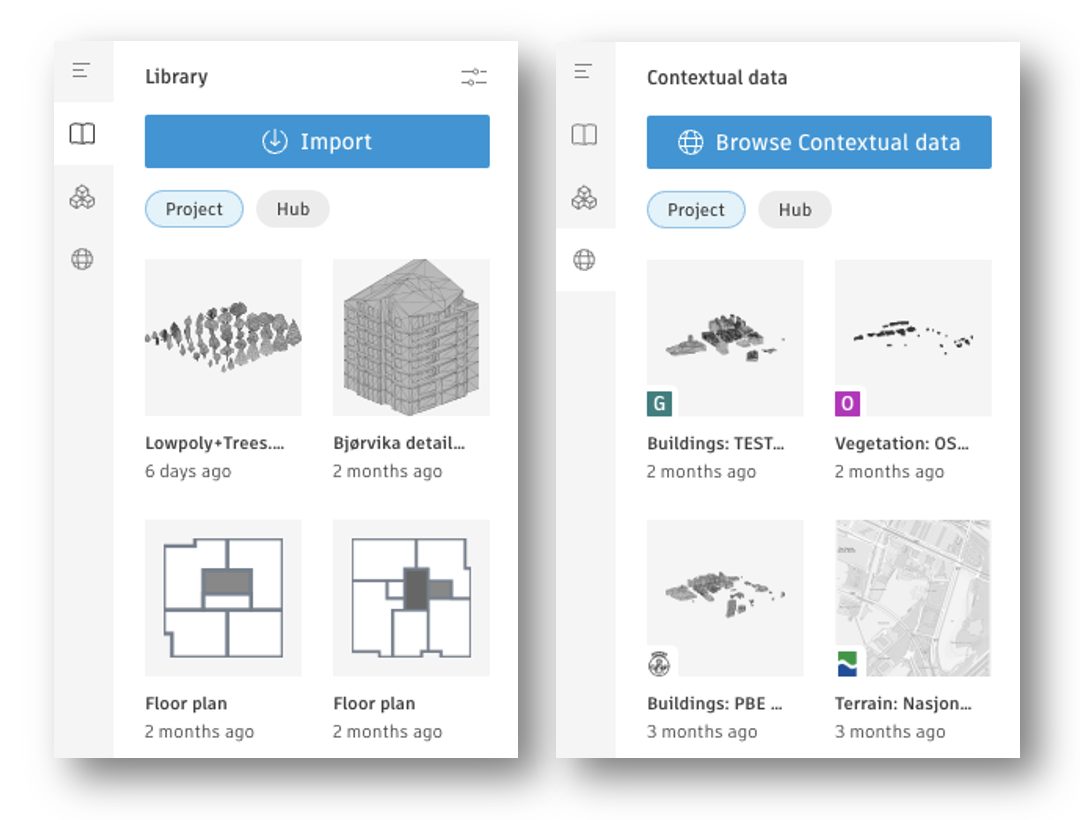Viewport: 1080px width, 820px height.
Task: Open the first Floor plan thumbnail
Action: click(x=222, y=597)
